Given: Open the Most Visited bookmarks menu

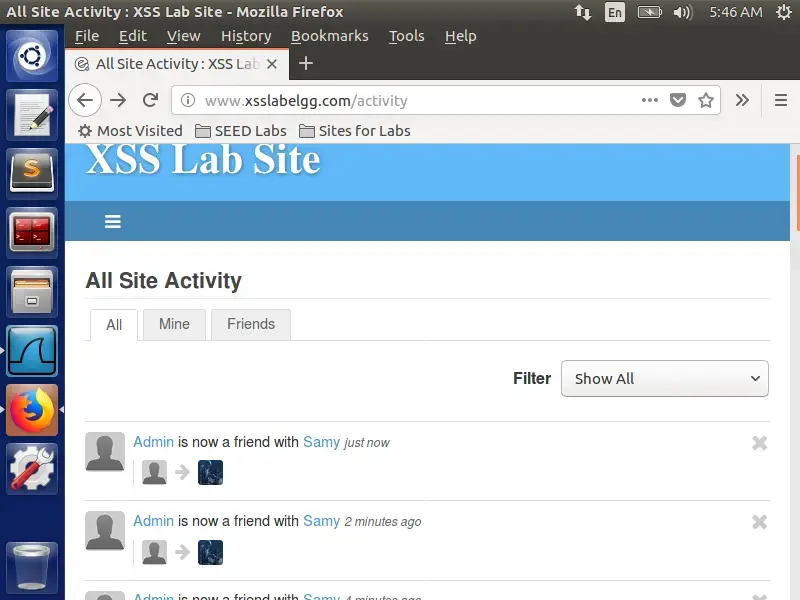Looking at the screenshot, I should (130, 131).
